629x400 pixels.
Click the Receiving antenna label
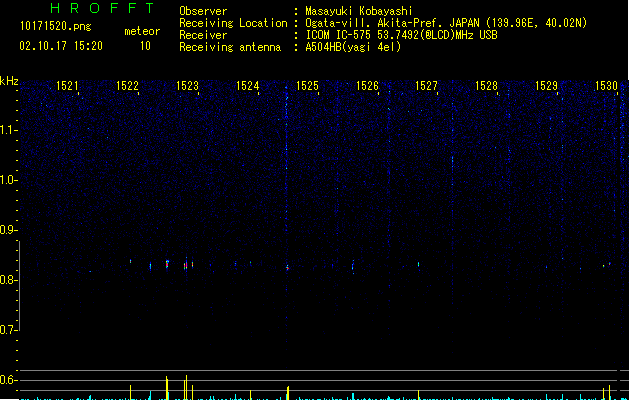(x=230, y=47)
